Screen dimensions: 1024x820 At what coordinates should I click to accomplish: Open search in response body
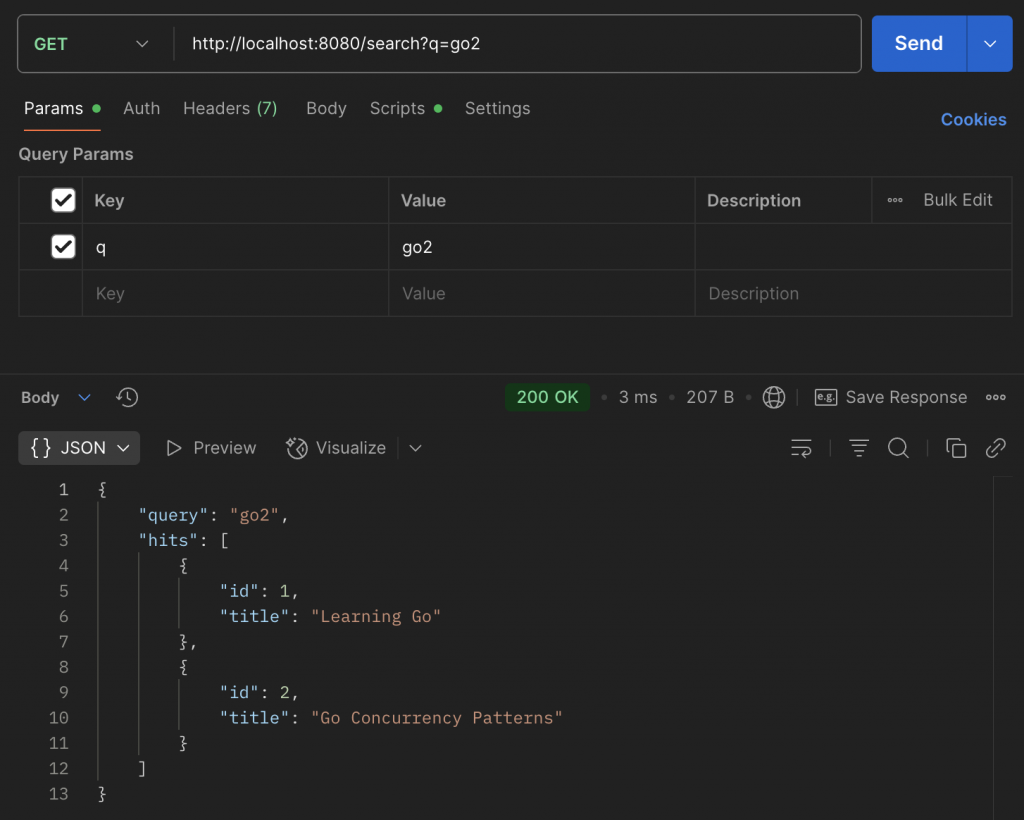tap(898, 448)
